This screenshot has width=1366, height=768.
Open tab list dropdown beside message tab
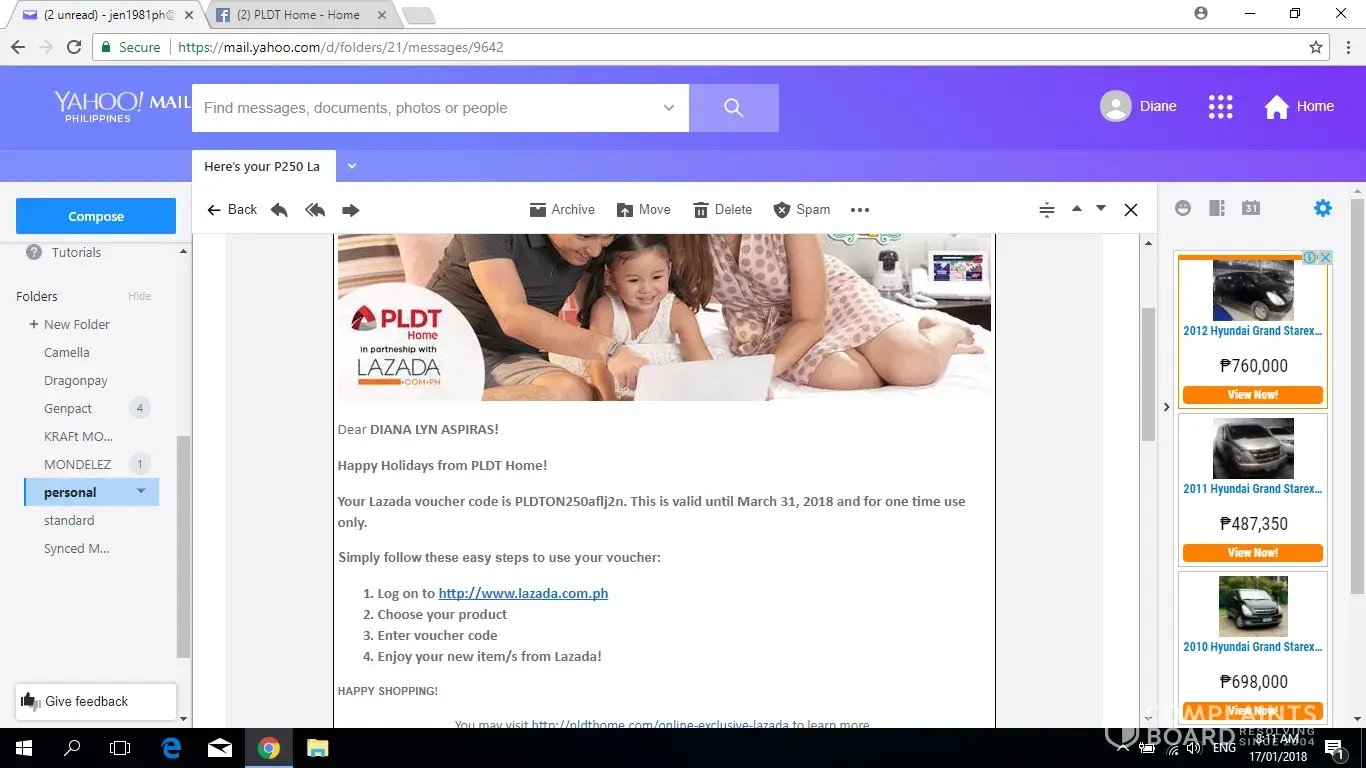click(x=351, y=166)
